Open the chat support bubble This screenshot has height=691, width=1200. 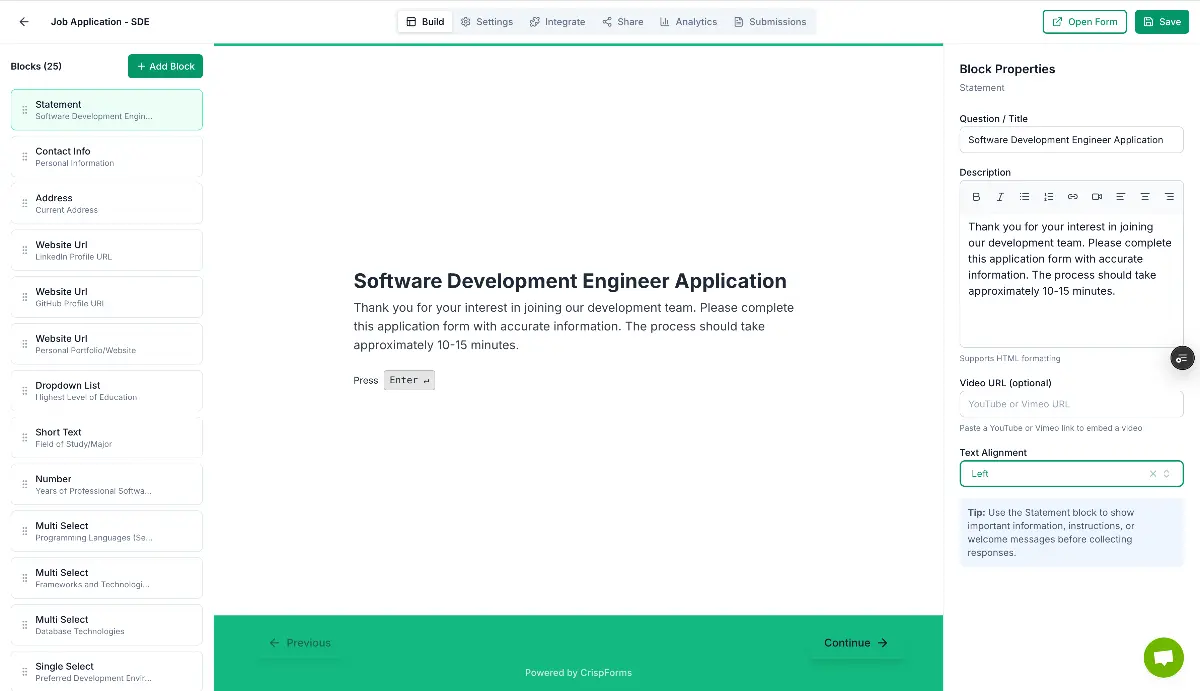click(x=1163, y=657)
